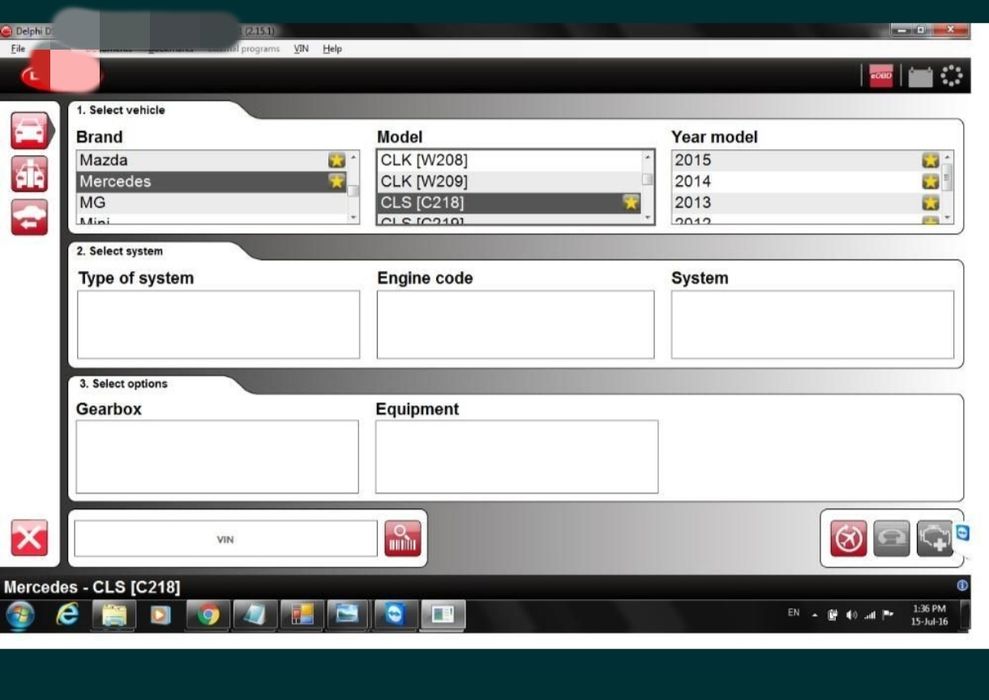Open Google Chrome from taskbar

coord(208,615)
